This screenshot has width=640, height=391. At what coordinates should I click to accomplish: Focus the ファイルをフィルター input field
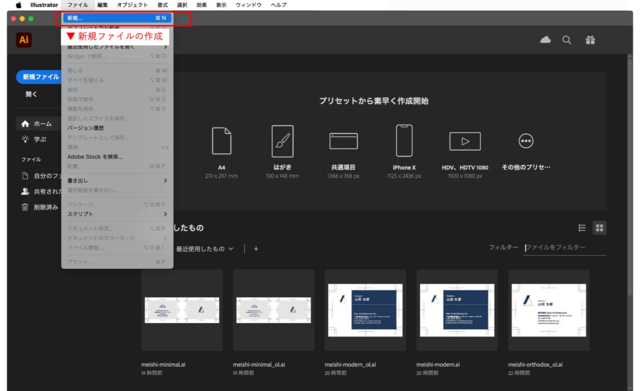click(565, 248)
